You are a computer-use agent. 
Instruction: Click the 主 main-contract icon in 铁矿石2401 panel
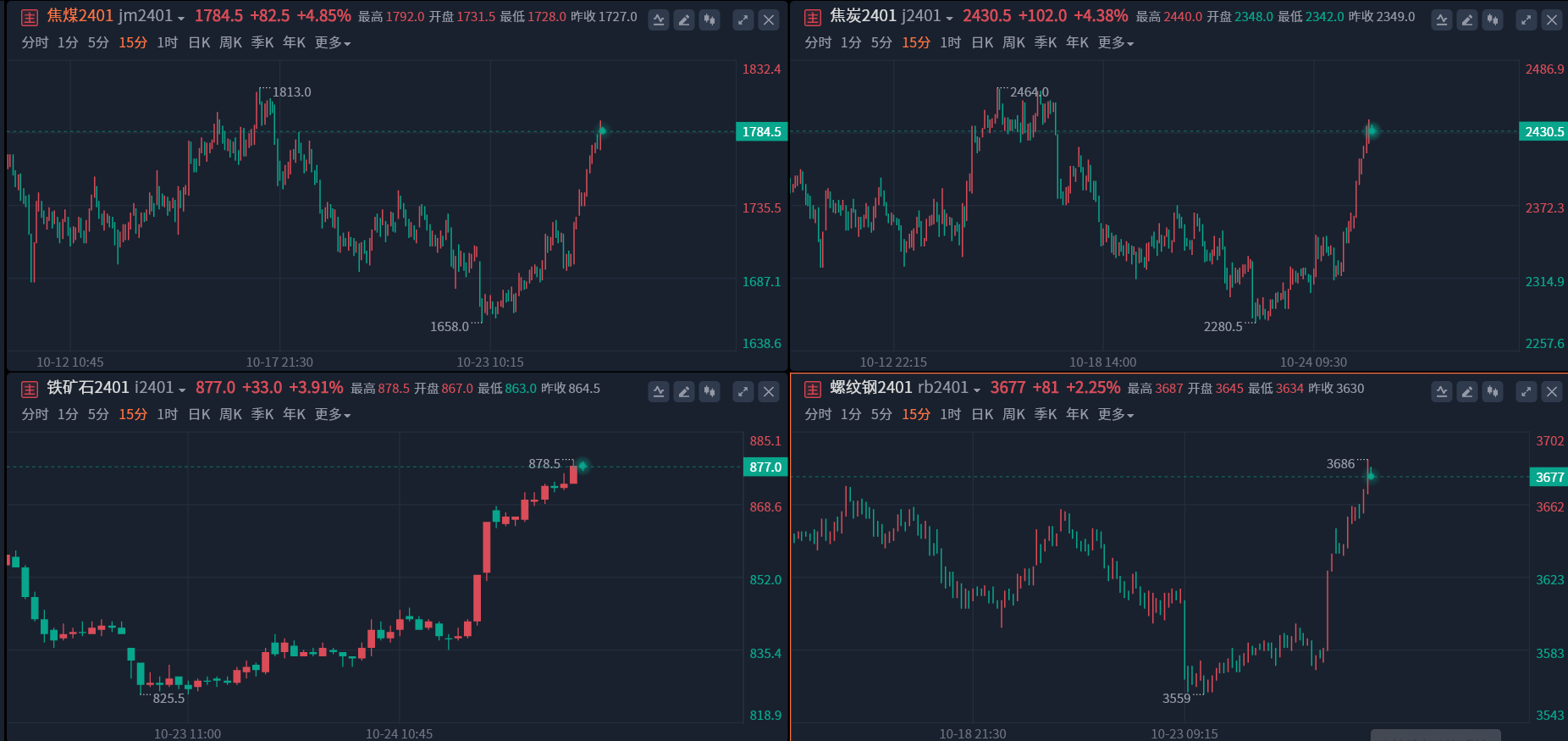tap(30, 390)
